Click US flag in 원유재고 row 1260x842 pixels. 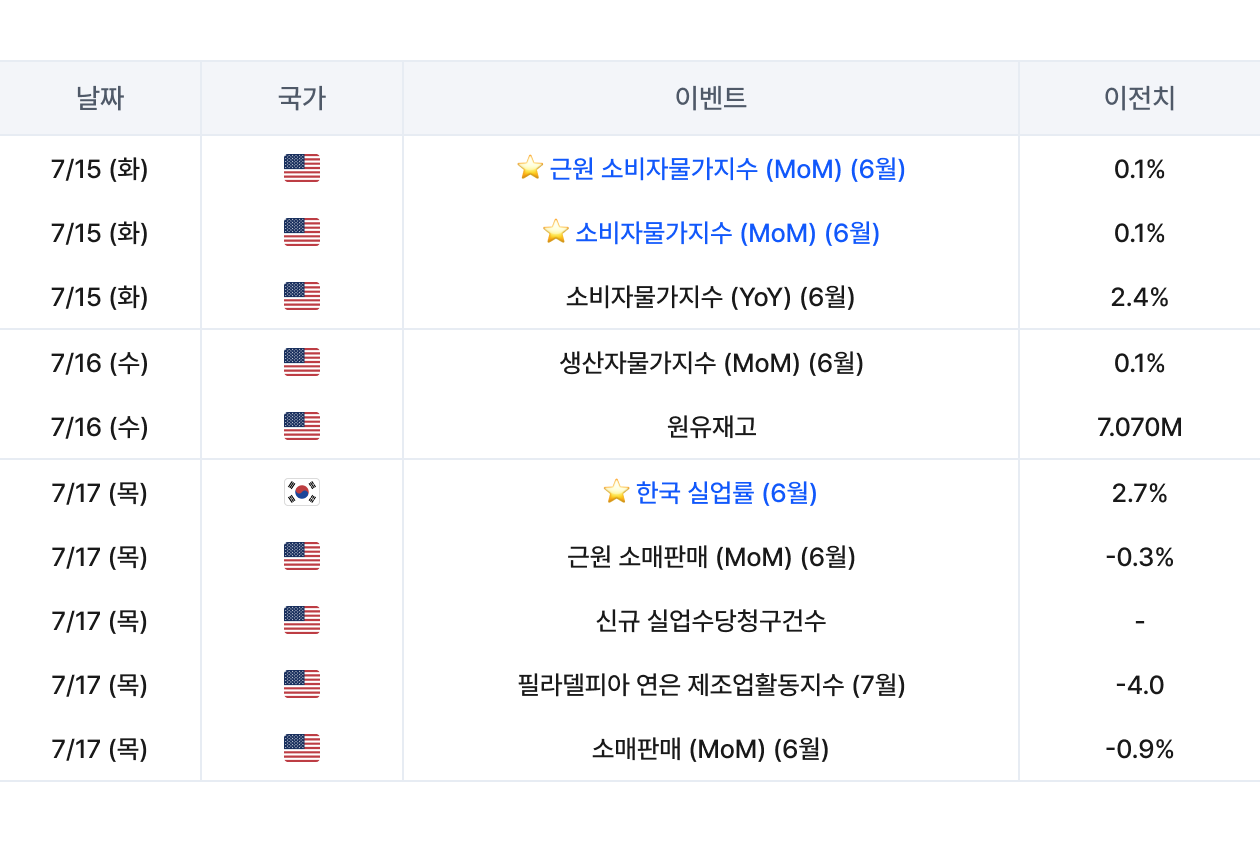pyautogui.click(x=302, y=426)
